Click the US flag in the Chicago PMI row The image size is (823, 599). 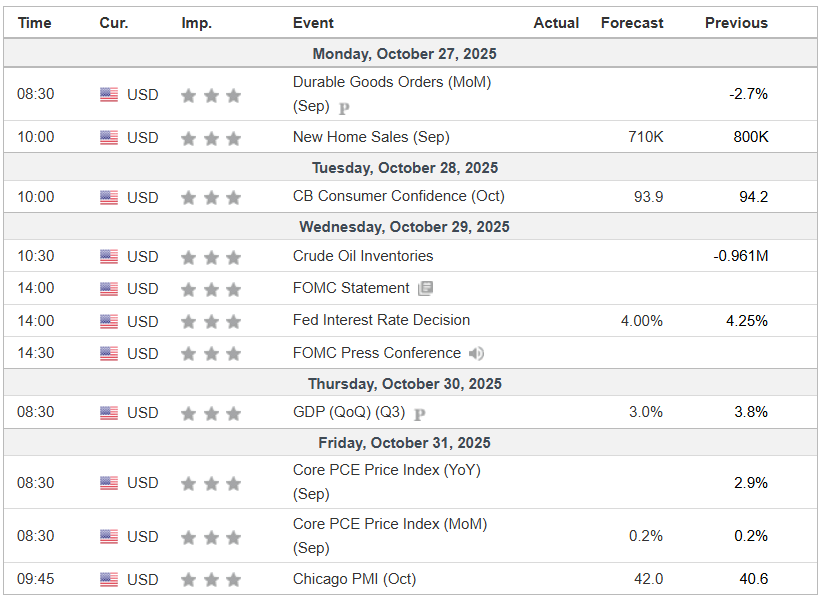click(109, 580)
